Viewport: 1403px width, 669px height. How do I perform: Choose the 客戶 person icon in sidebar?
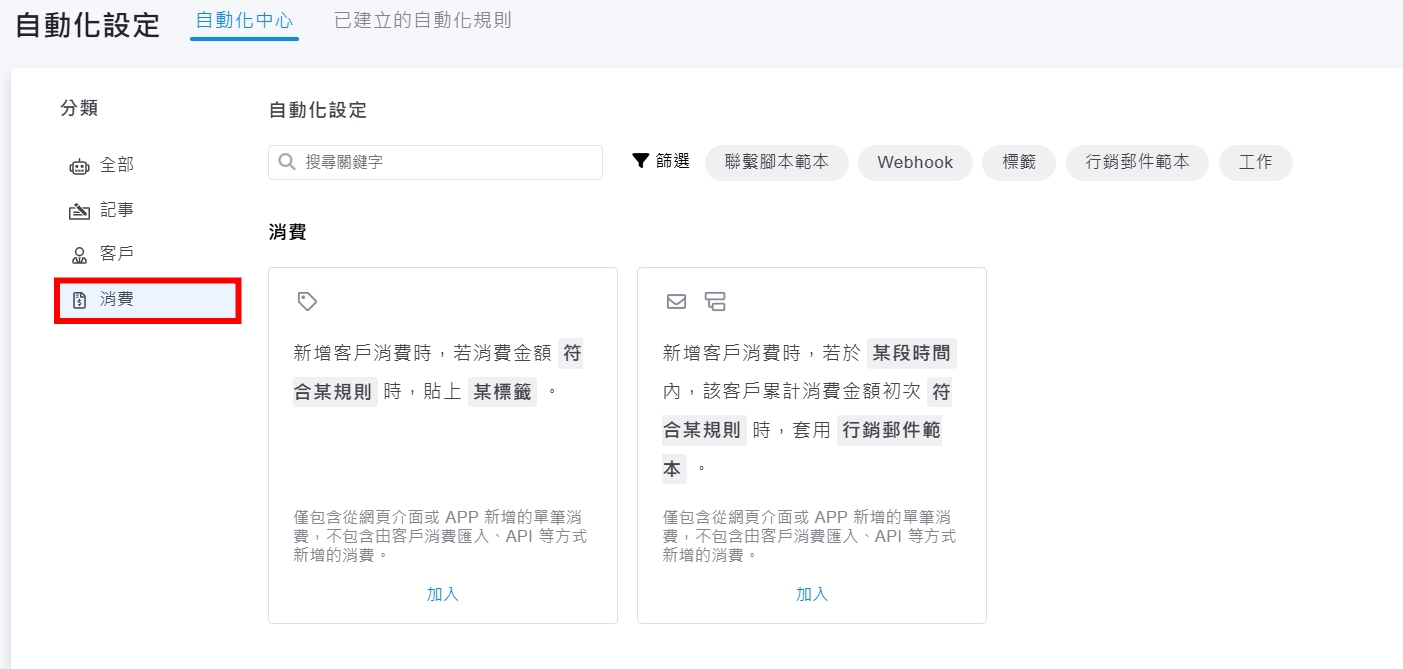[79, 255]
